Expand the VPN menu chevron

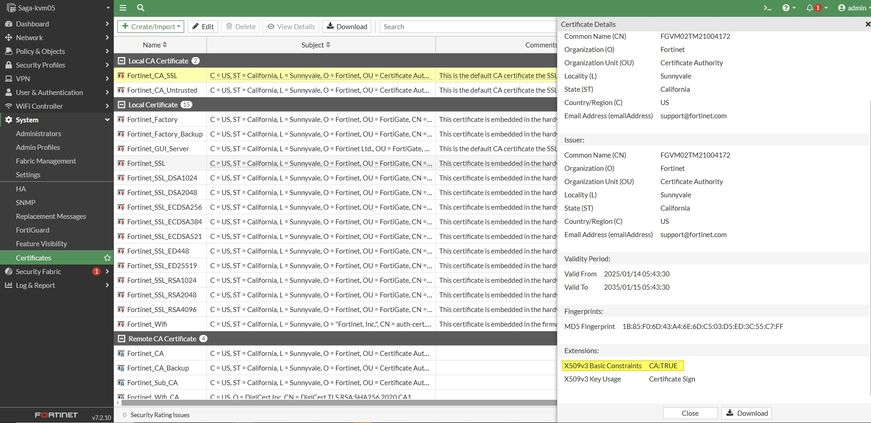pos(107,79)
